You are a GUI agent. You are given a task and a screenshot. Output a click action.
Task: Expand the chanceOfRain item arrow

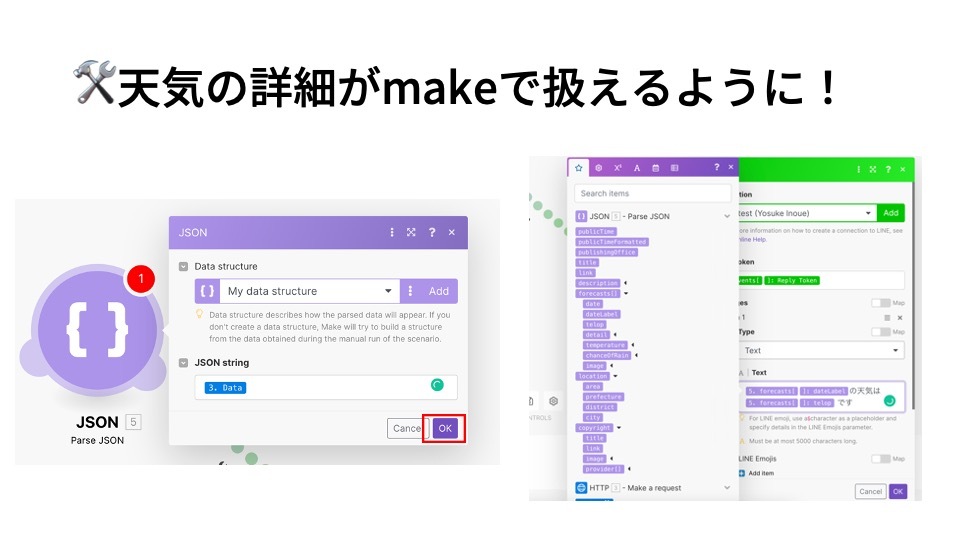point(636,355)
